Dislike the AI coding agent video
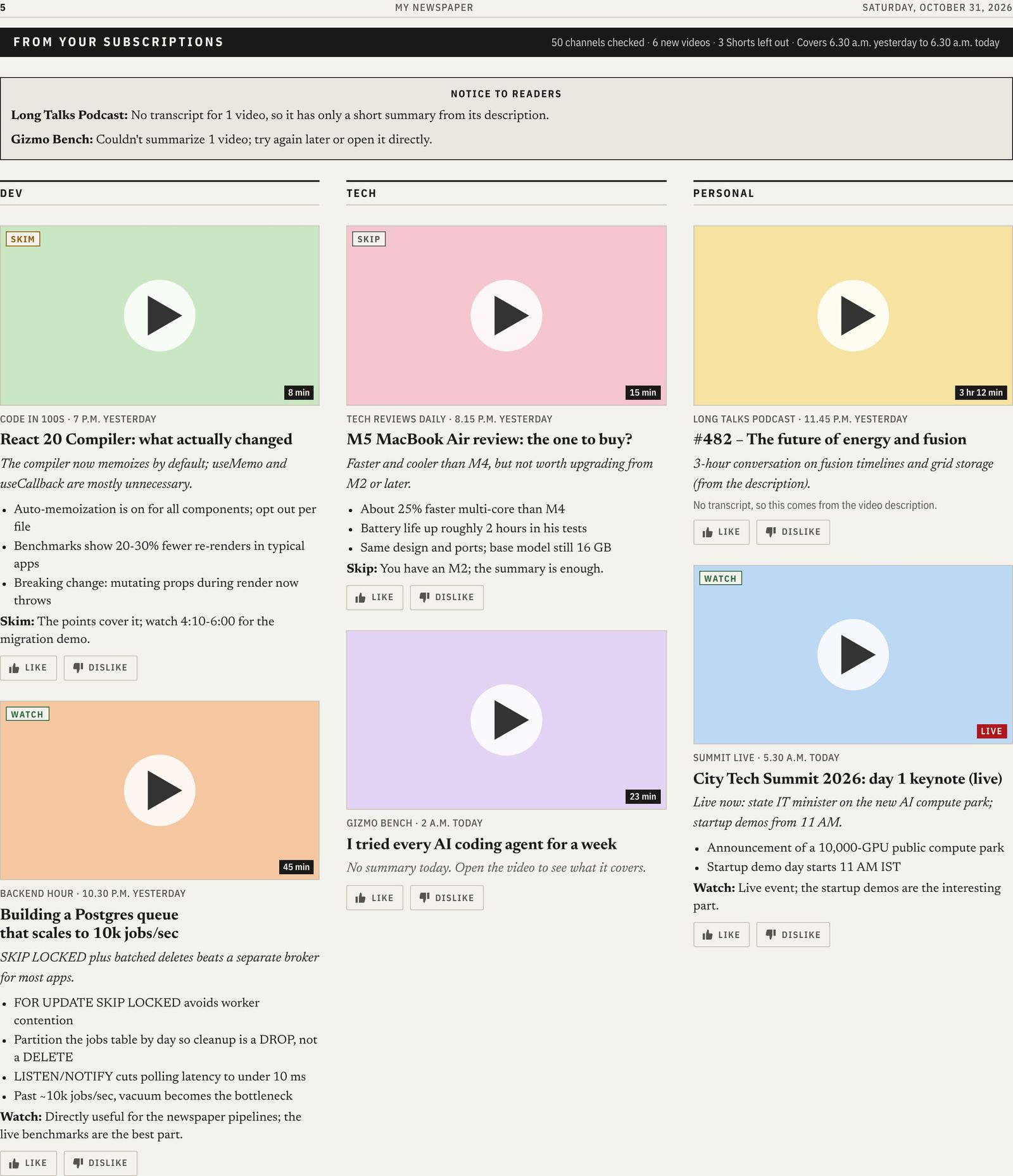Screen dimensions: 1013x1176 (447, 898)
